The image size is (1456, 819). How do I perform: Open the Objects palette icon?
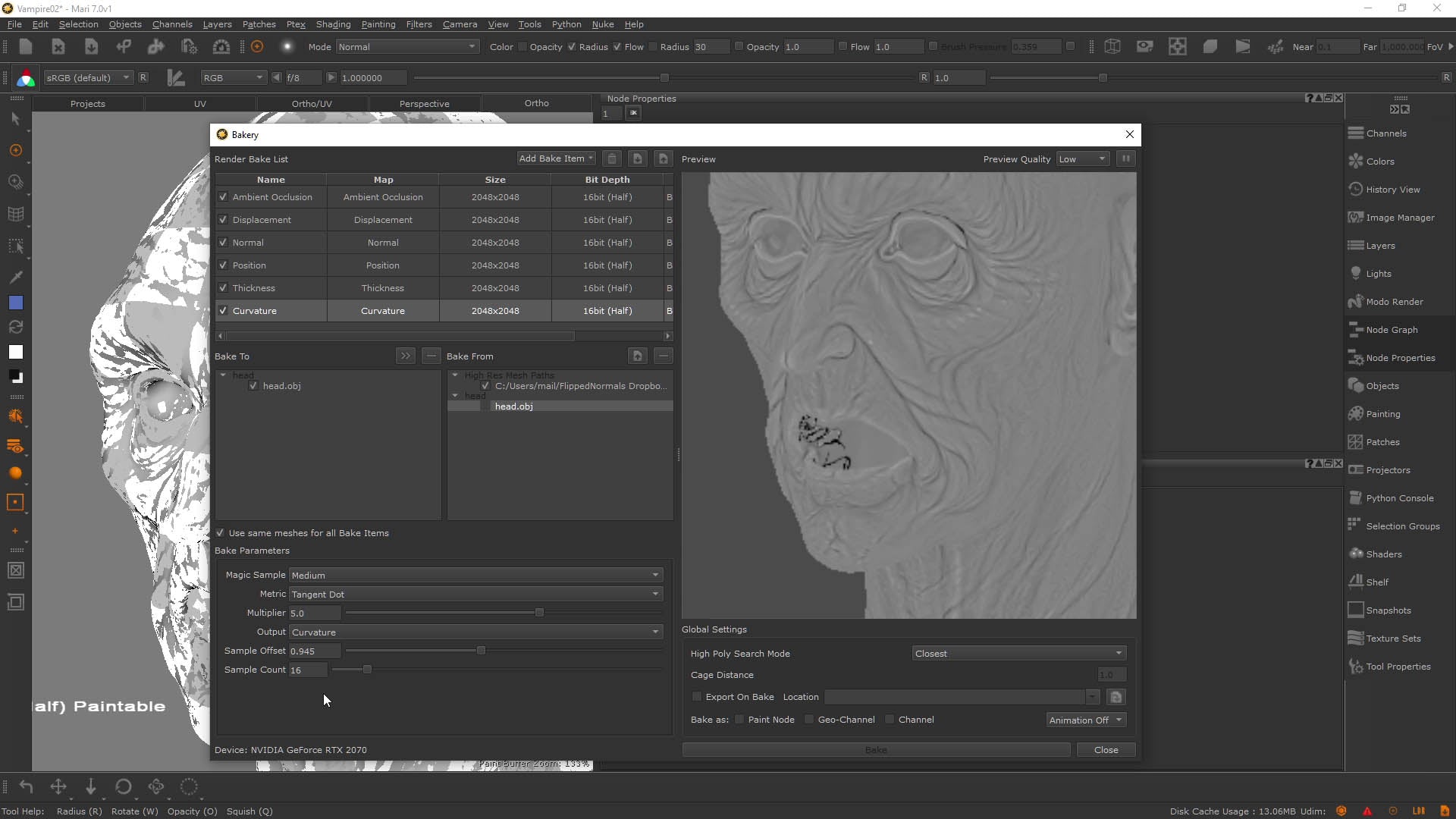coord(1356,386)
